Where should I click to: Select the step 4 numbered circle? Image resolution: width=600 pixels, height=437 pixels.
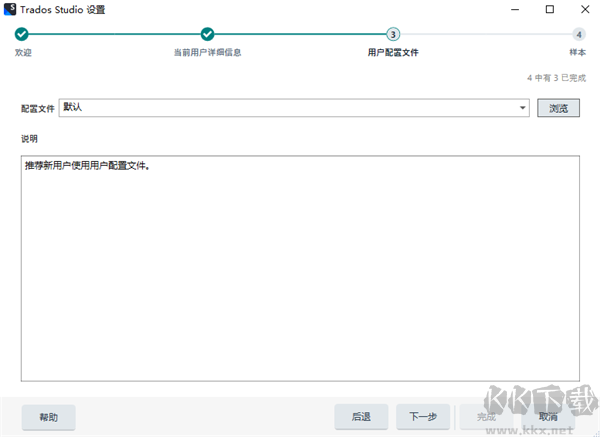(578, 34)
